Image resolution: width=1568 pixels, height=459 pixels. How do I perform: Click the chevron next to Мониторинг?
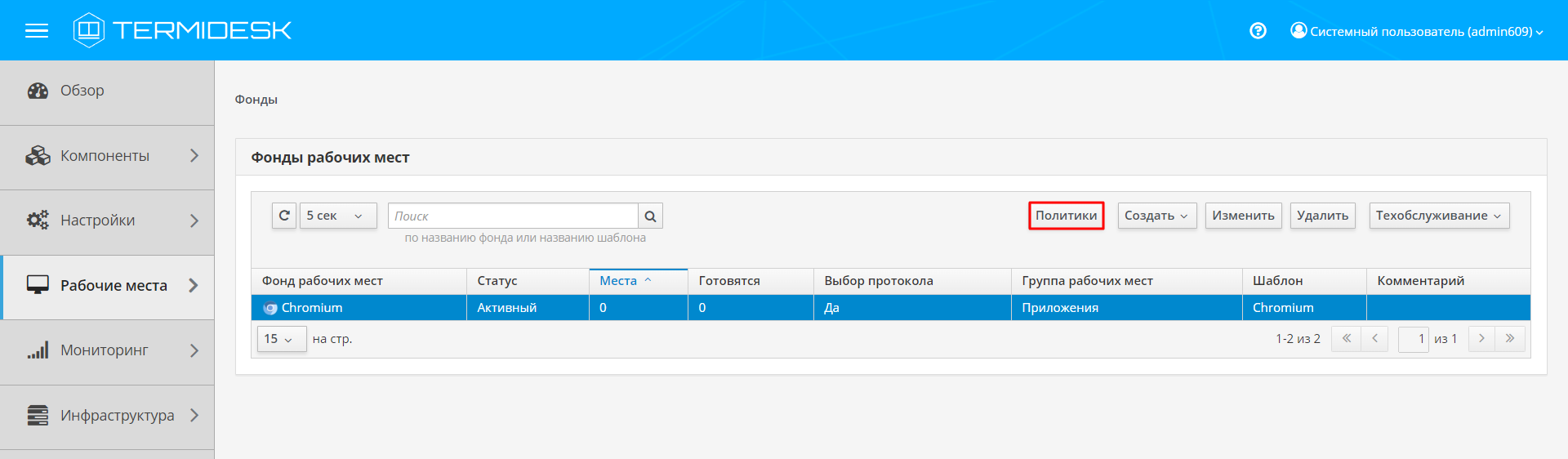194,350
